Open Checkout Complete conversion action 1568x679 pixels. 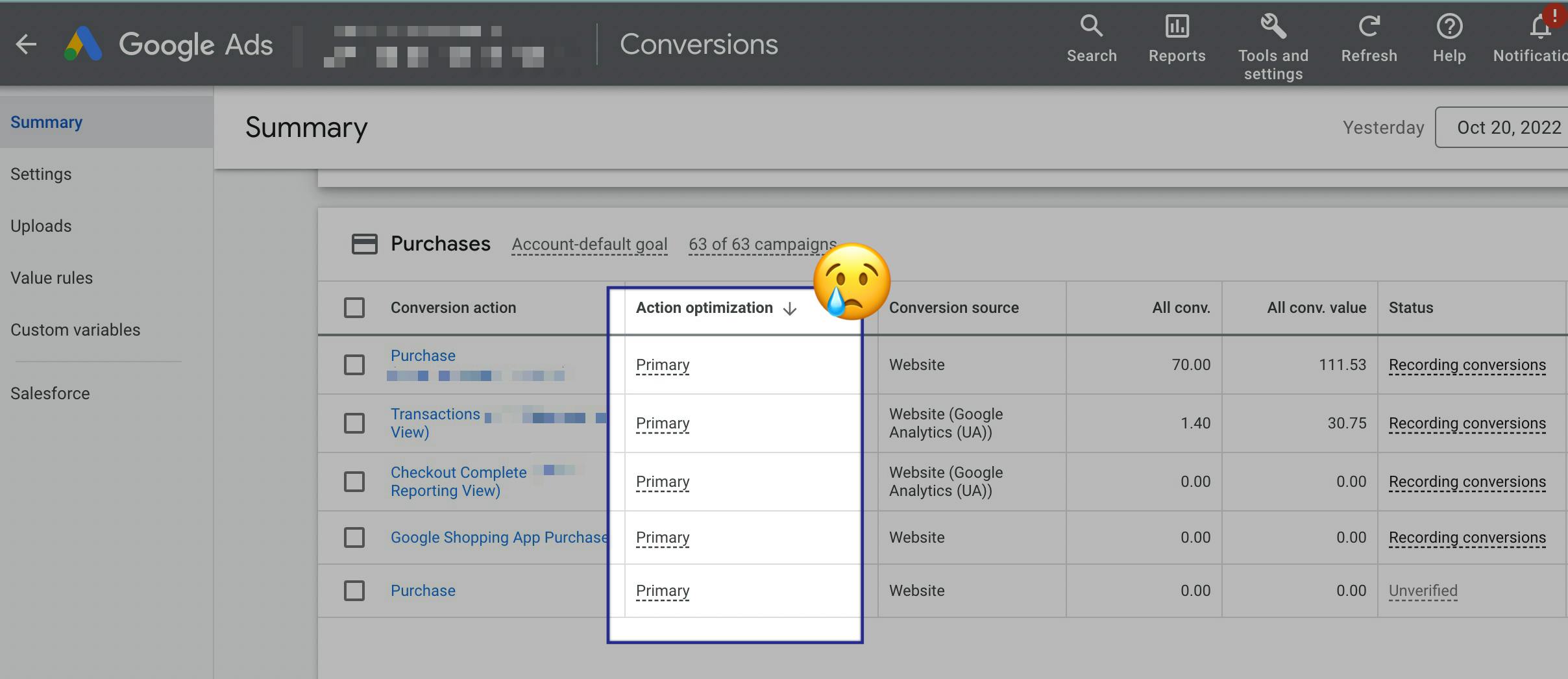(x=458, y=482)
